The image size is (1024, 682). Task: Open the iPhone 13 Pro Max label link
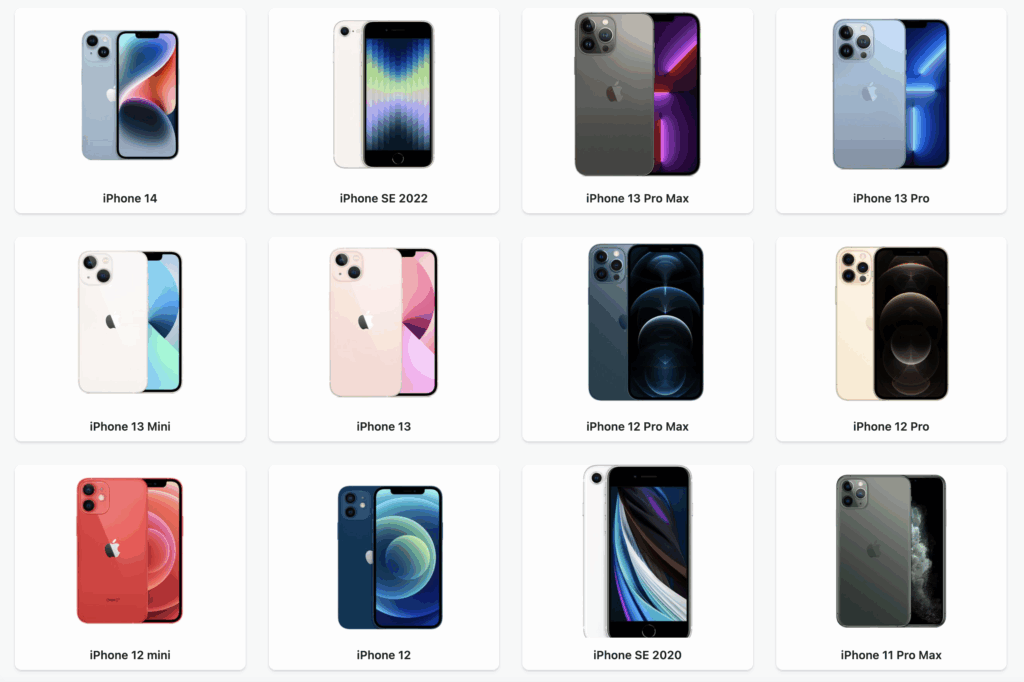coord(637,198)
